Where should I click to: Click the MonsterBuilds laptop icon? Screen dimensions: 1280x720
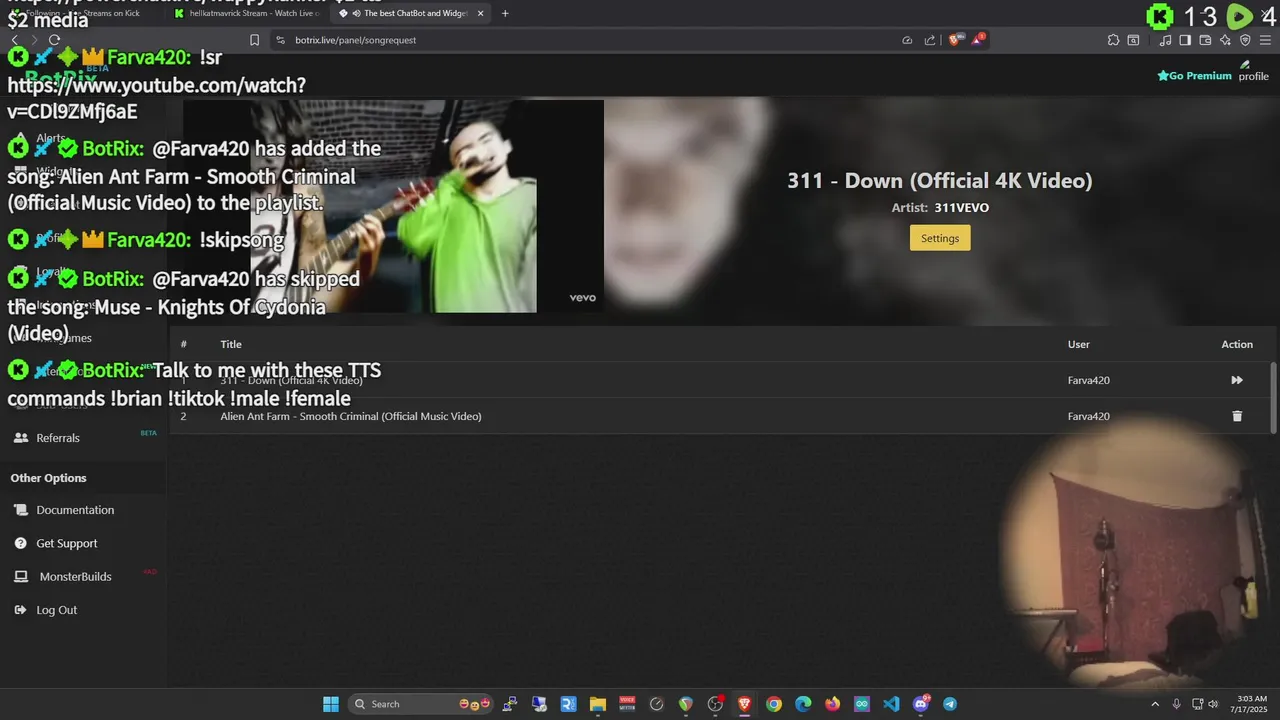click(20, 577)
